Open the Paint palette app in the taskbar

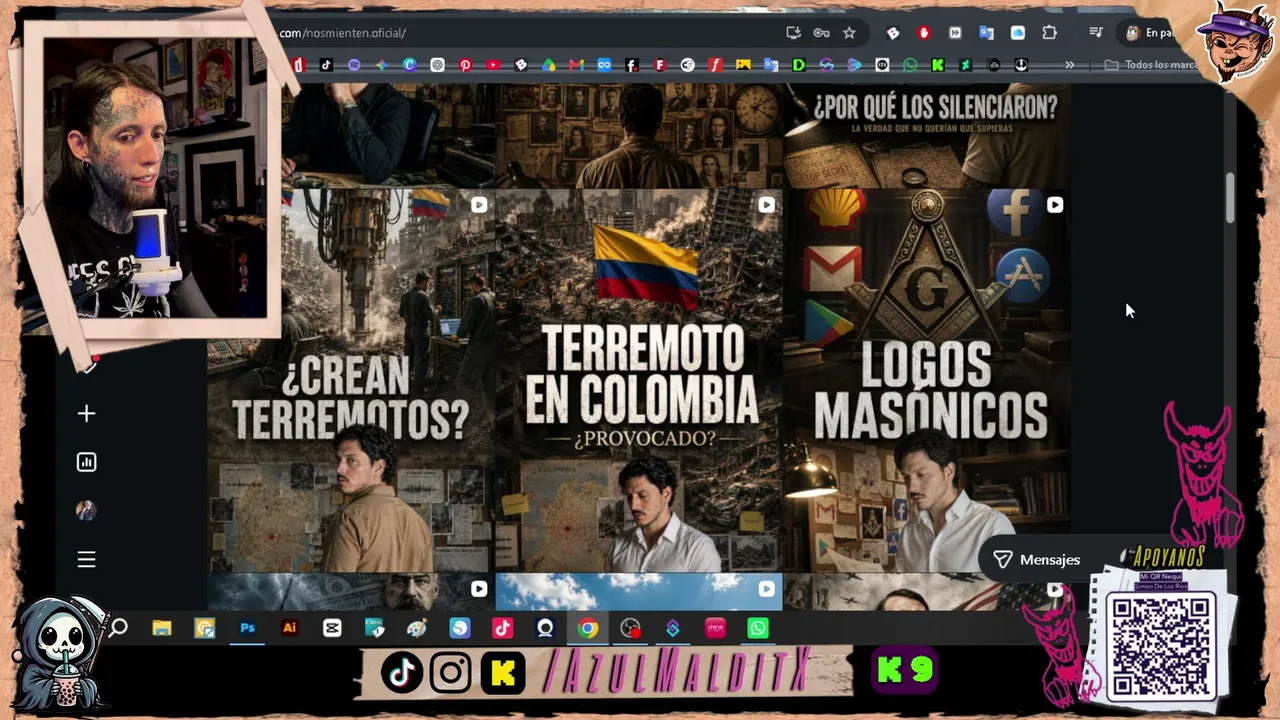click(x=417, y=628)
